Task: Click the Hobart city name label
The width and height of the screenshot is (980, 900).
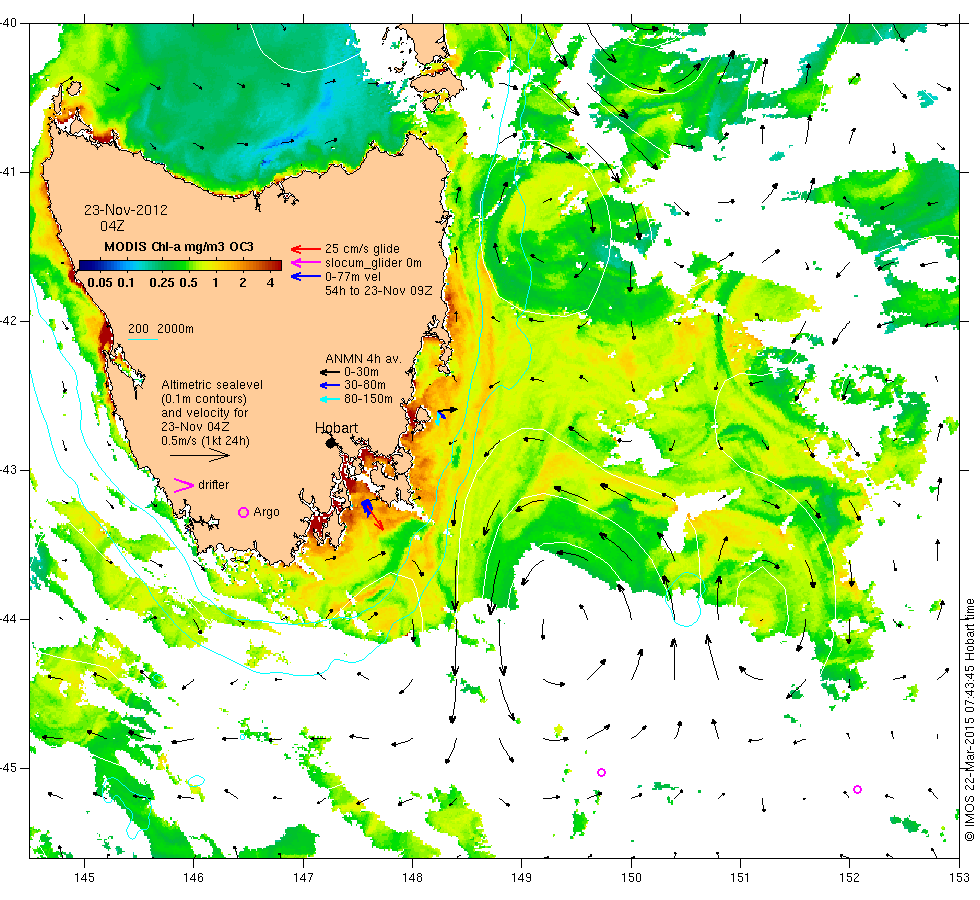Action: pyautogui.click(x=336, y=428)
